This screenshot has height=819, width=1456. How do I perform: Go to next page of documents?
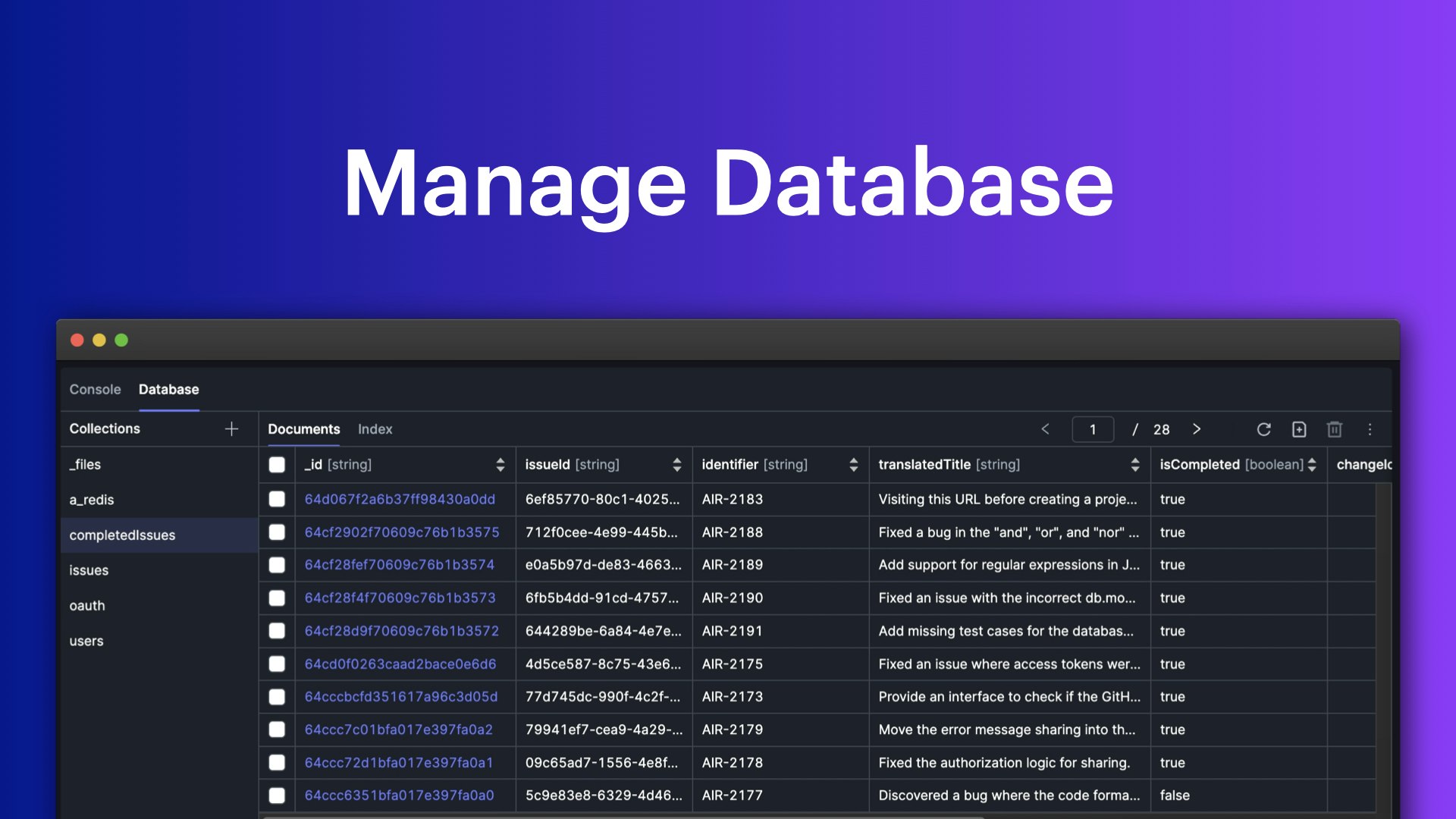(x=1197, y=429)
